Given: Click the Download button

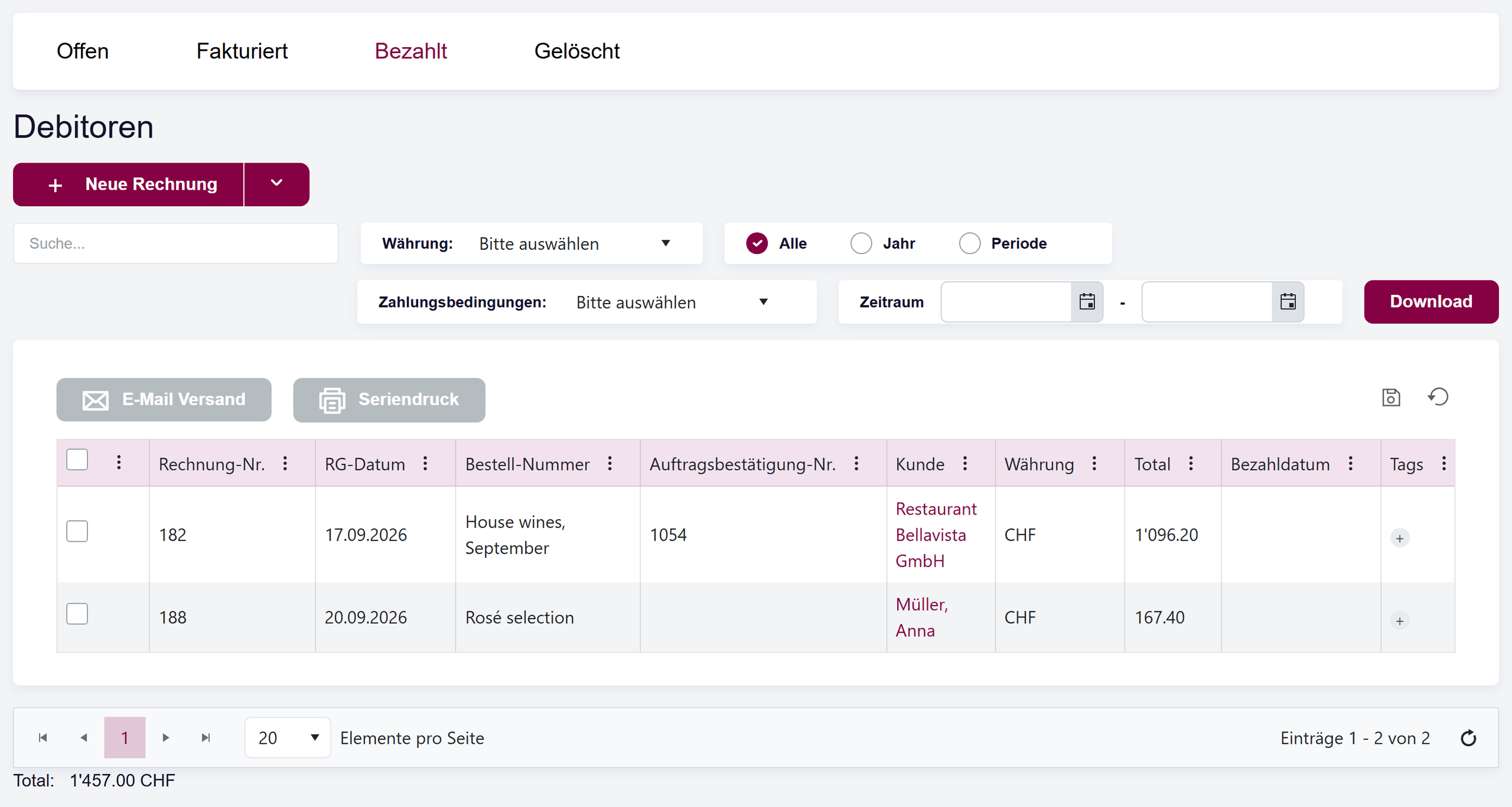Looking at the screenshot, I should pyautogui.click(x=1431, y=302).
